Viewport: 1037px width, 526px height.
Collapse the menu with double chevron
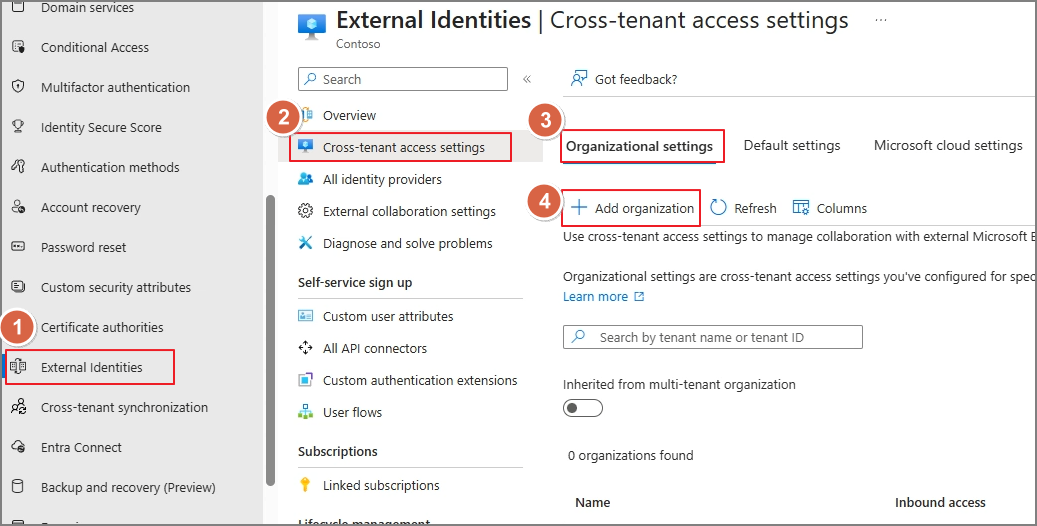pos(527,79)
